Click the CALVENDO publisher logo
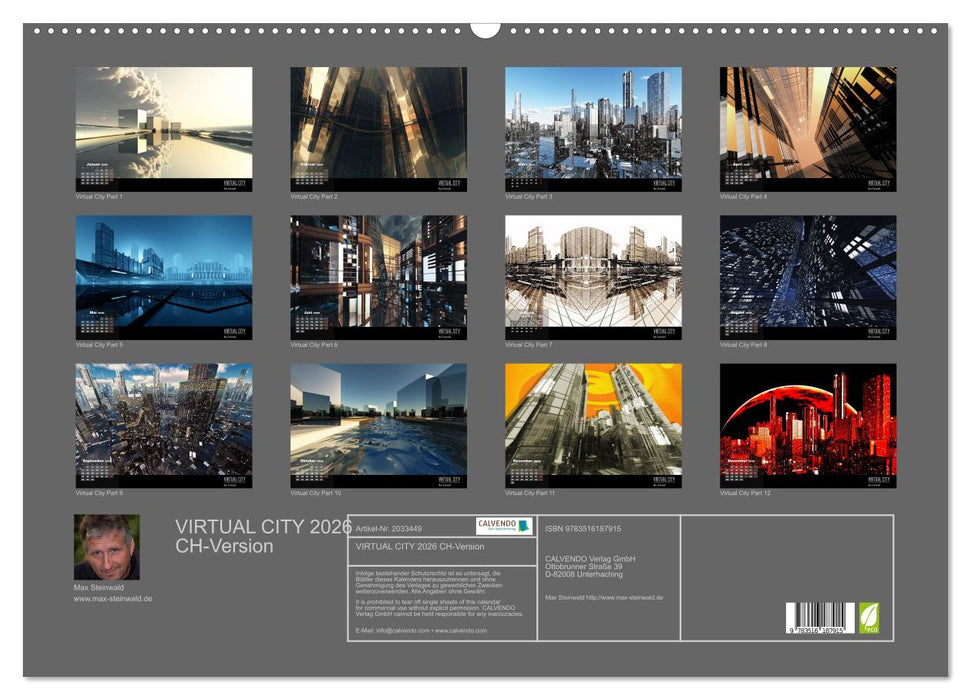971x700 pixels. pos(505,526)
